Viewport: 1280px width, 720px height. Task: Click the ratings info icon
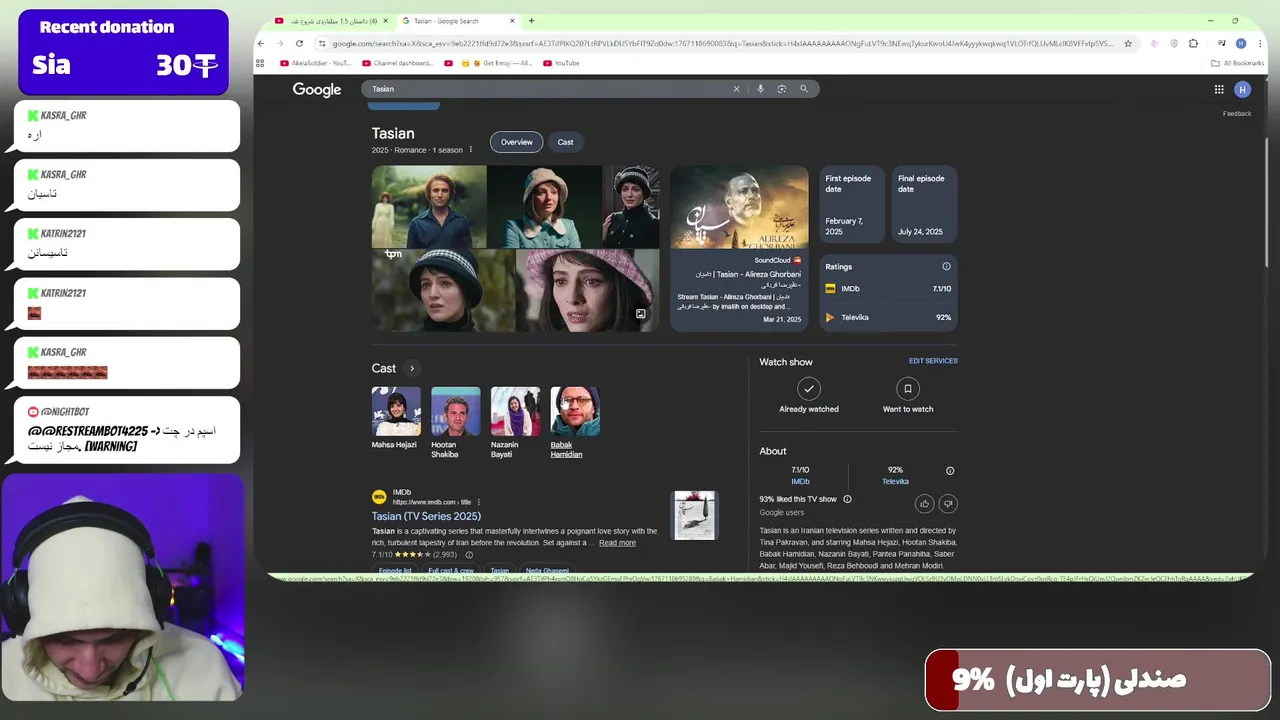[946, 267]
